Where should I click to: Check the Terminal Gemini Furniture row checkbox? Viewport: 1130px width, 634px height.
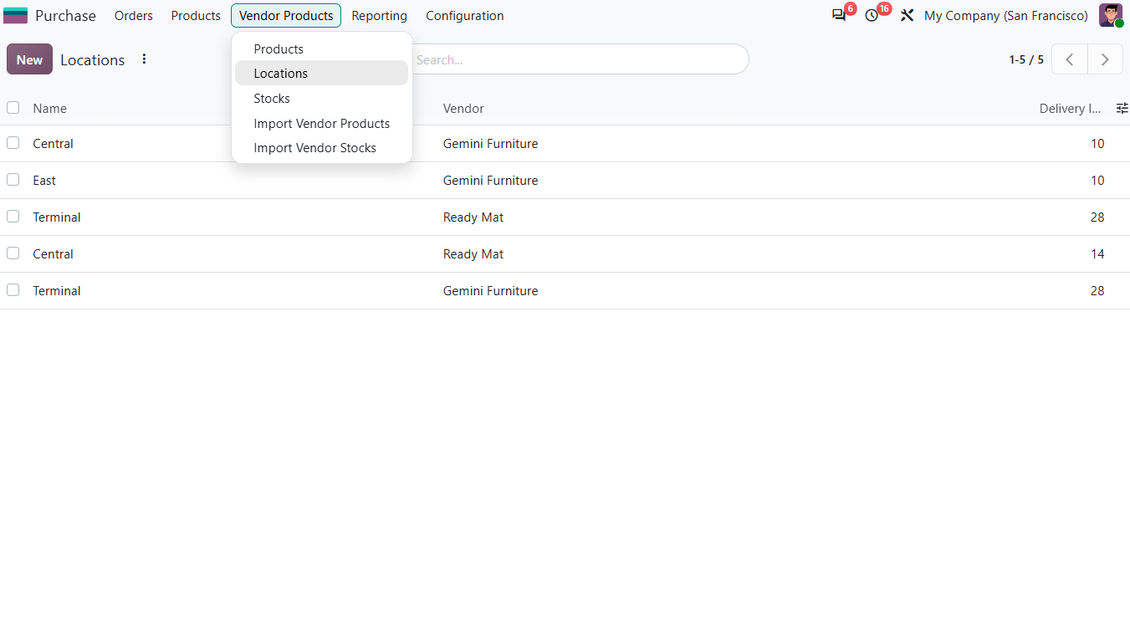click(13, 290)
